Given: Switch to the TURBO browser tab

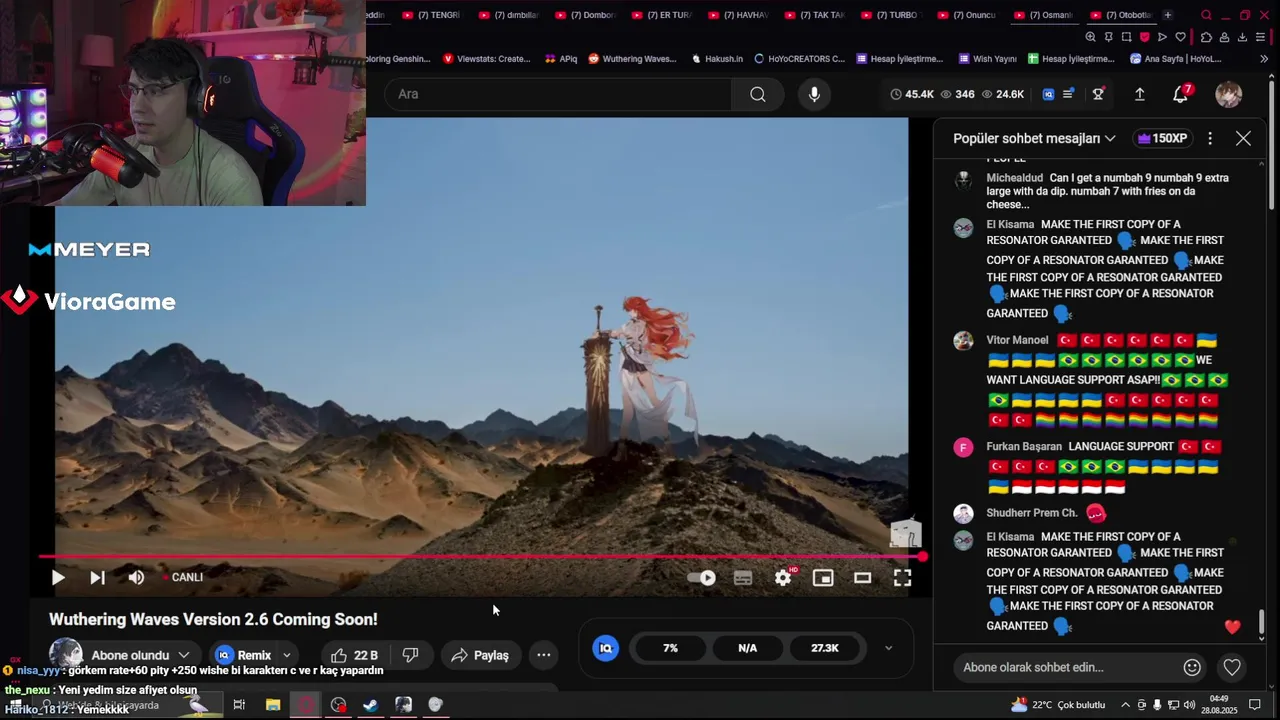Looking at the screenshot, I should tap(895, 15).
